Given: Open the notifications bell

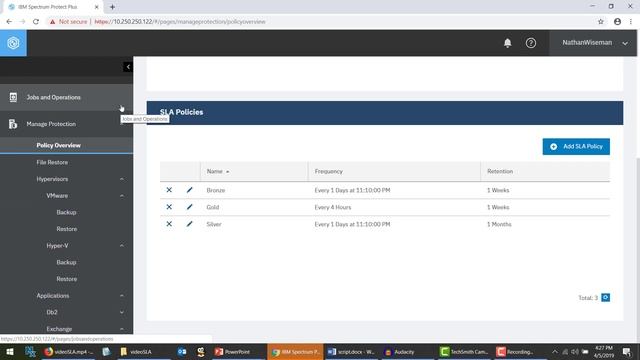Looking at the screenshot, I should coord(507,43).
